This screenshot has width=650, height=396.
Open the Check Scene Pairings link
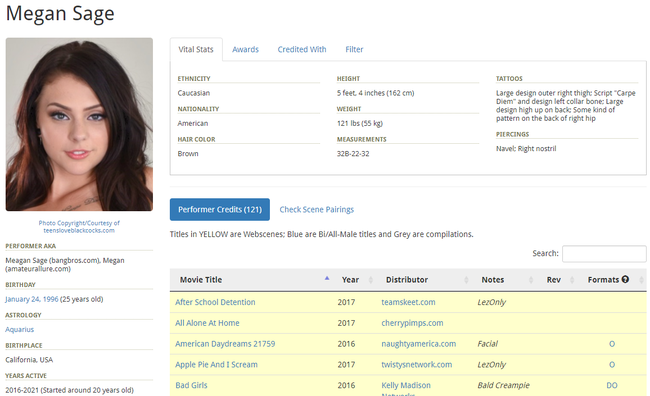coord(317,209)
